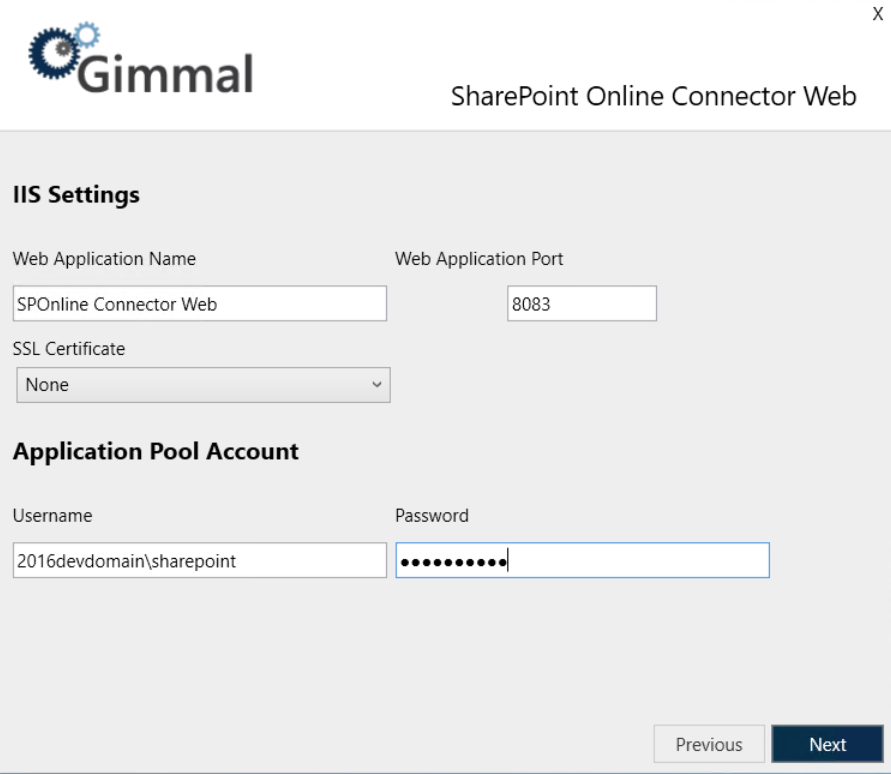Focus the Web Application Name field
Viewport: 891px width, 774px height.
click(x=200, y=304)
